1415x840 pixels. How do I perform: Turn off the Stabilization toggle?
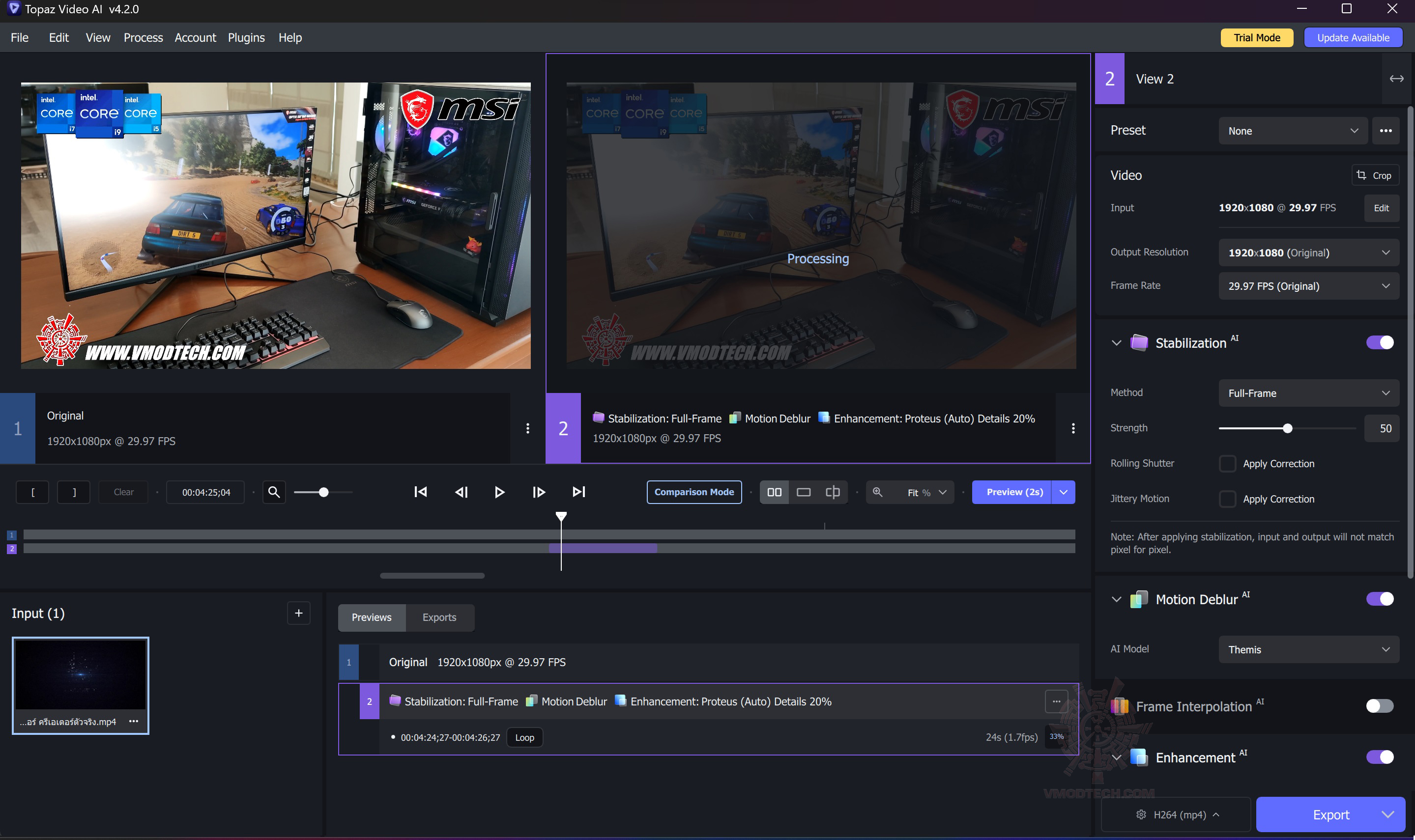(x=1379, y=342)
